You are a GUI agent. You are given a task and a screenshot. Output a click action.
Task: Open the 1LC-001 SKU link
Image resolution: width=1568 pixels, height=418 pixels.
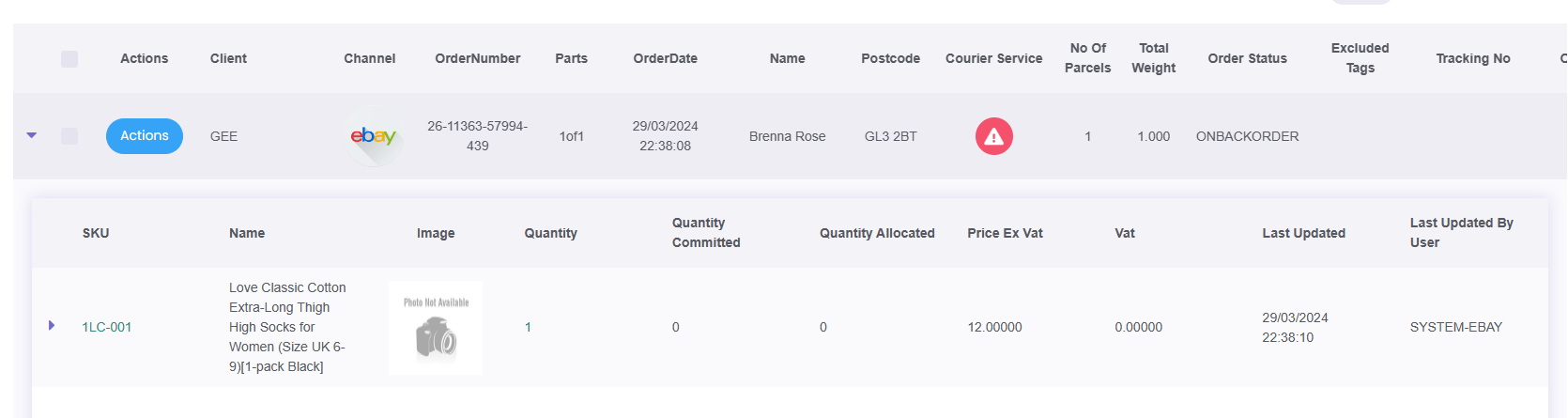click(x=107, y=327)
